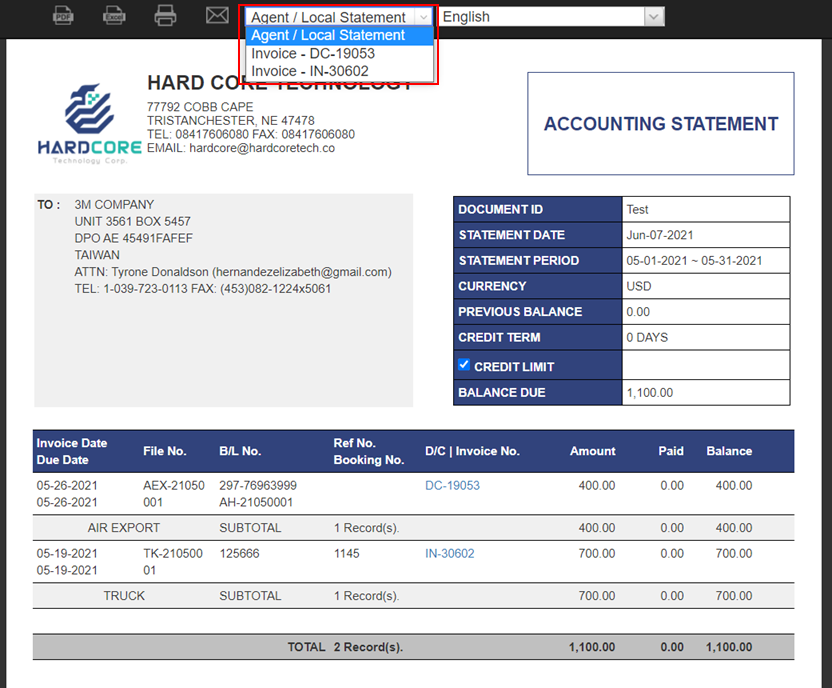Click the Excel export icon

[115, 15]
